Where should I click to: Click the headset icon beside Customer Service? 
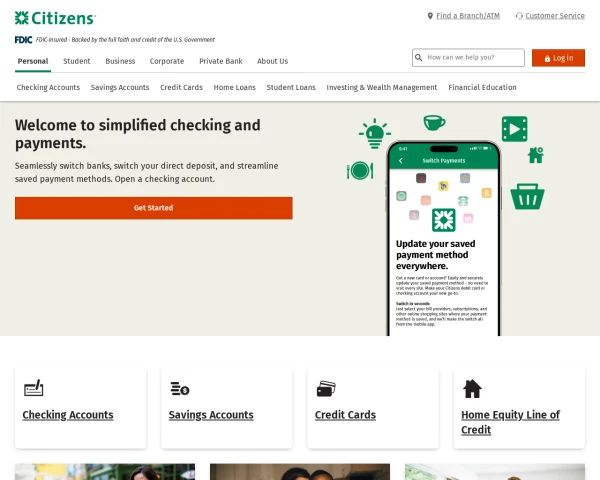(519, 16)
